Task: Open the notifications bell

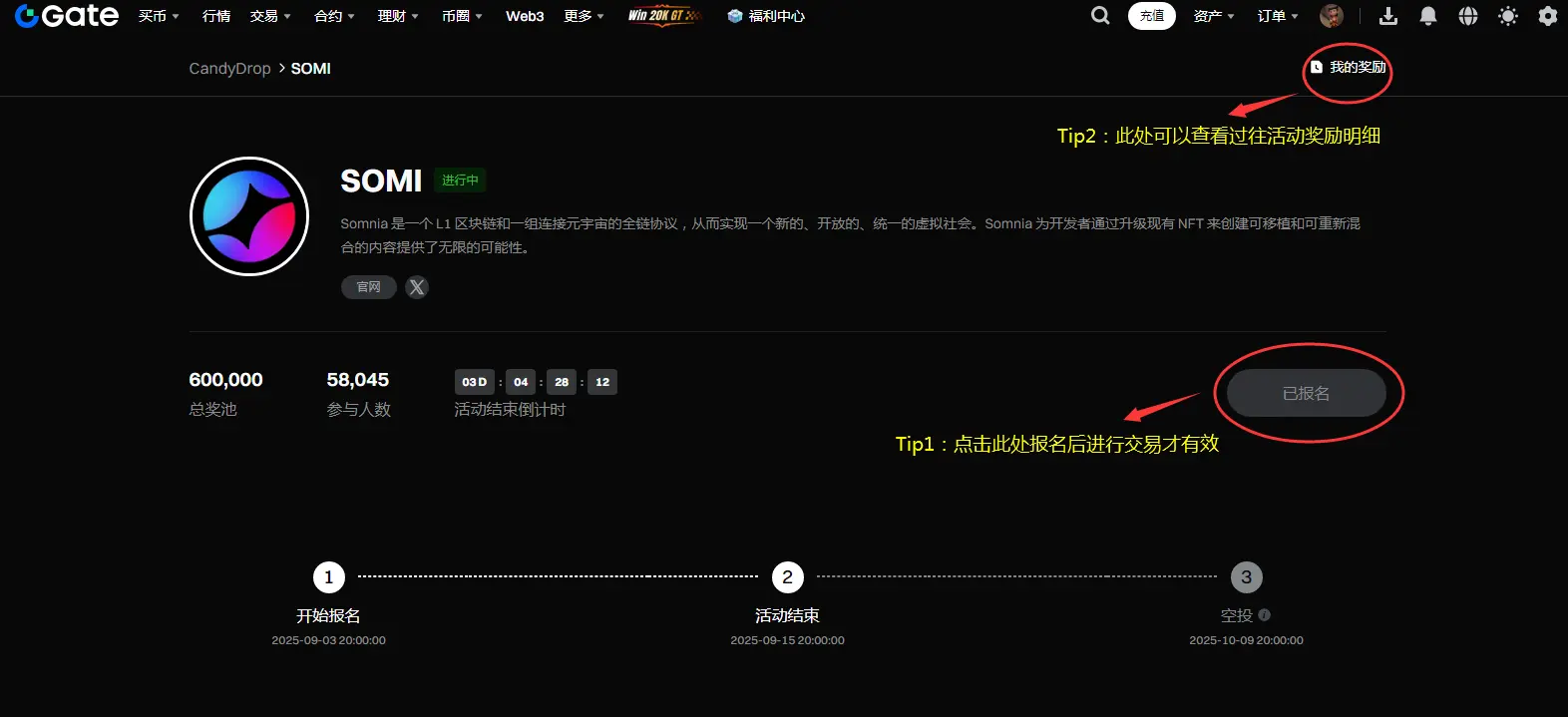Action: point(1428,16)
